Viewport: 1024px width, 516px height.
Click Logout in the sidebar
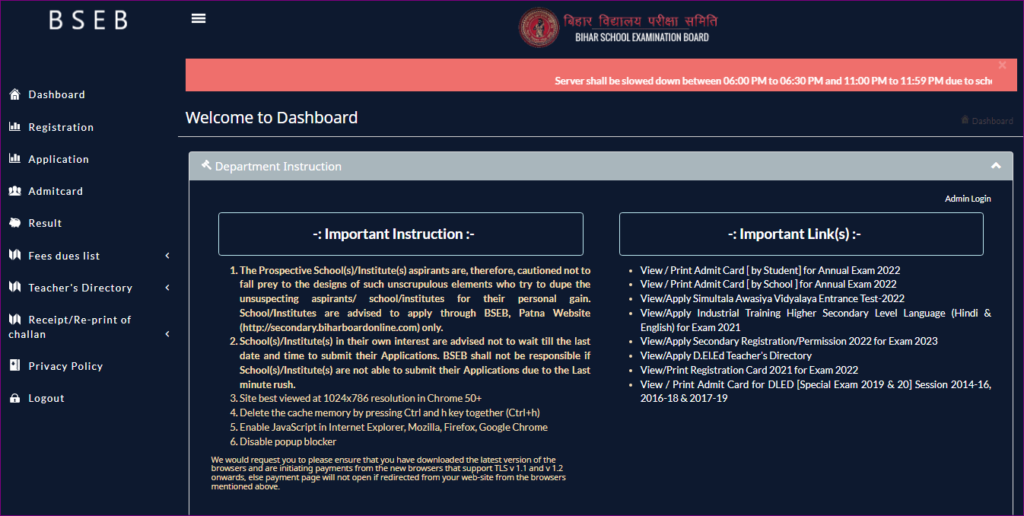46,398
